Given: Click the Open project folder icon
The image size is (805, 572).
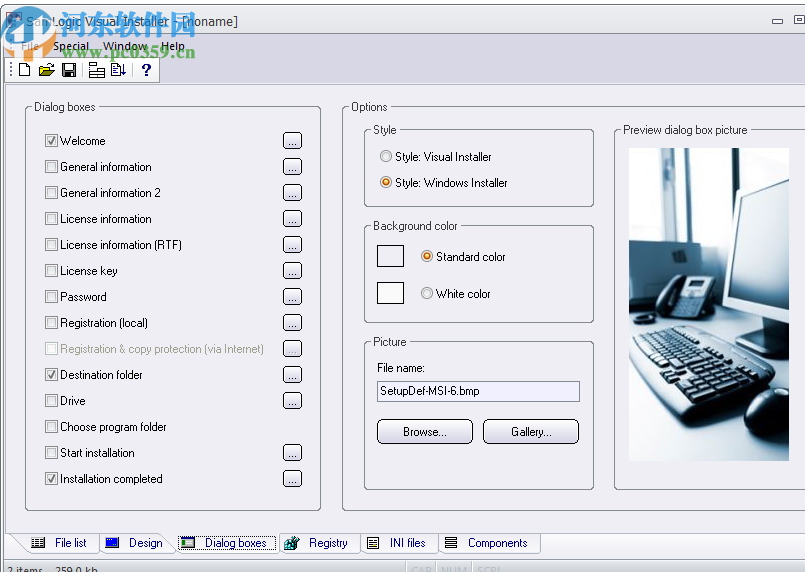Looking at the screenshot, I should (46, 69).
